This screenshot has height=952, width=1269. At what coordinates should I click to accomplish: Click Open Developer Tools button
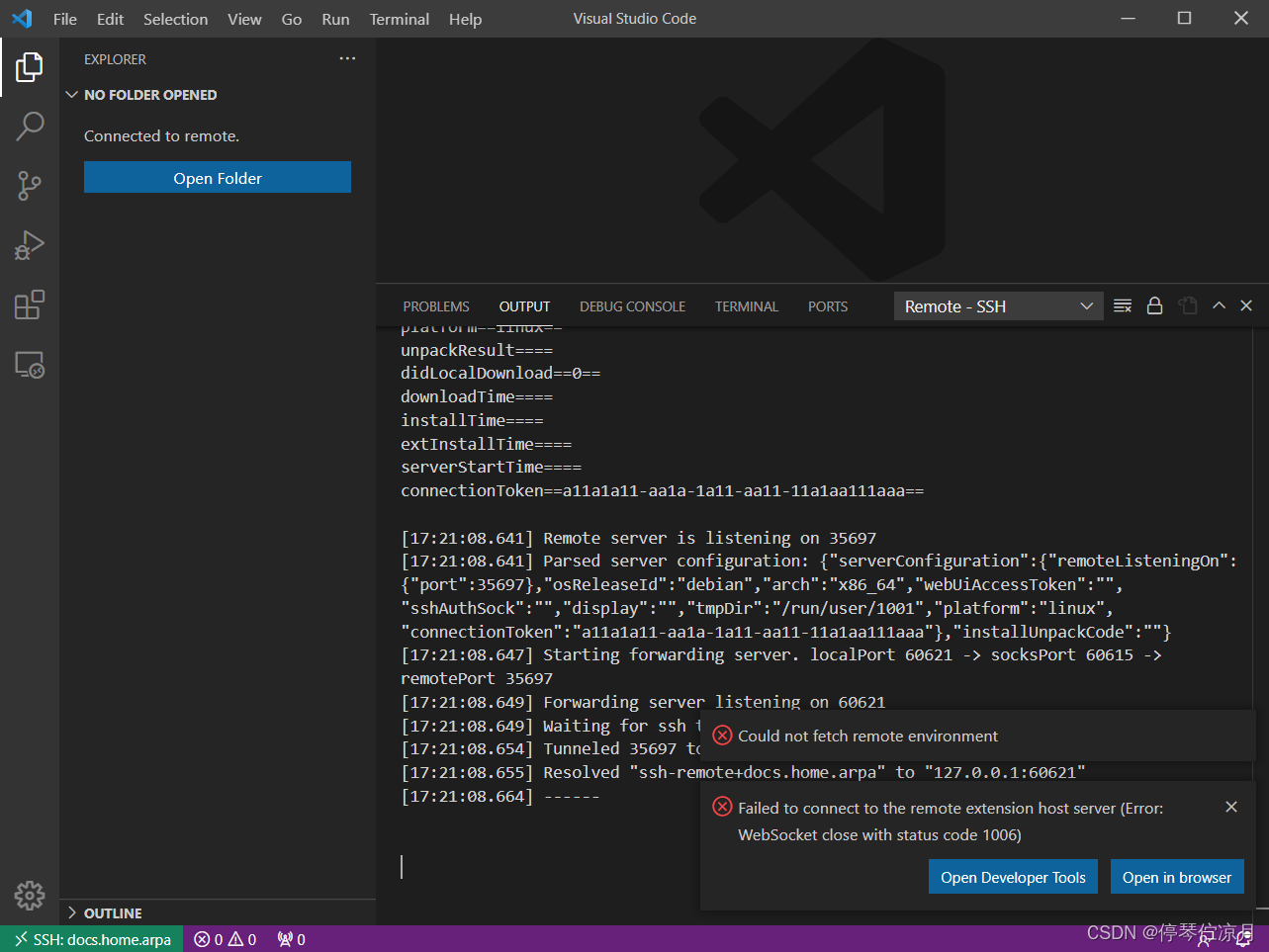1013,877
